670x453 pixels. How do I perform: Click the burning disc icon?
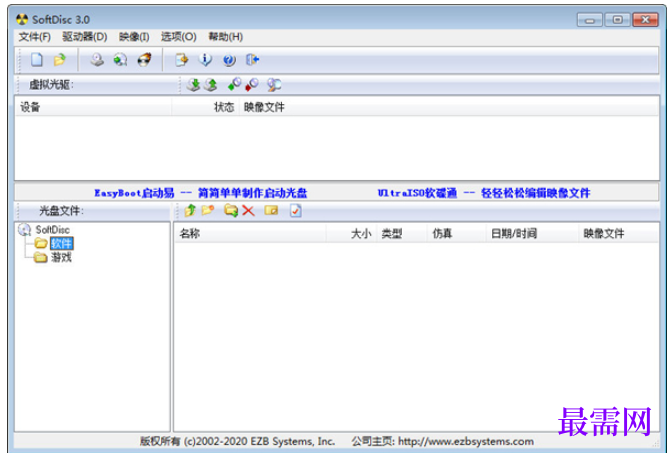[144, 59]
